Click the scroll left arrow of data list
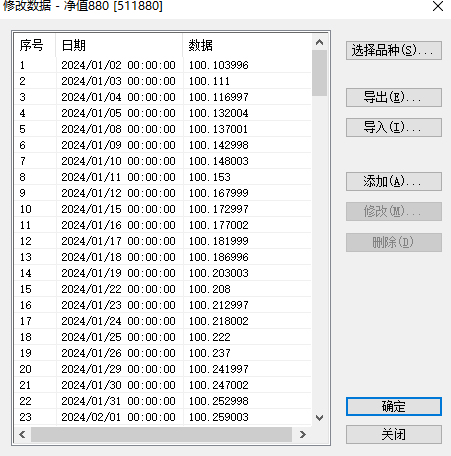This screenshot has height=456, width=451. pyautogui.click(x=22, y=434)
